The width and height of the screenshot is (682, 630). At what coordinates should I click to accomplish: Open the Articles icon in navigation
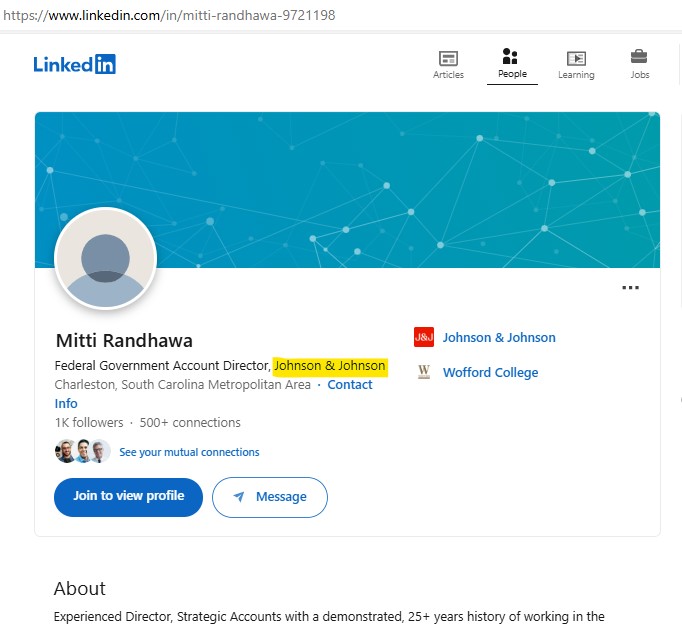click(x=448, y=58)
